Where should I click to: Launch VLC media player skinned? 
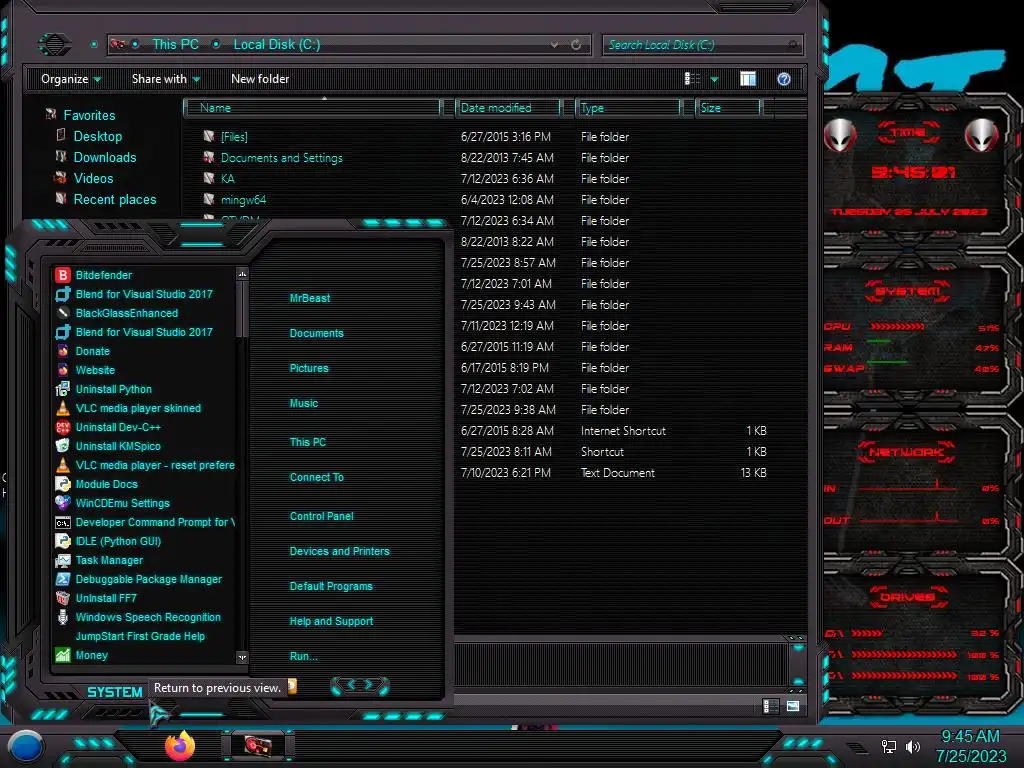(138, 408)
